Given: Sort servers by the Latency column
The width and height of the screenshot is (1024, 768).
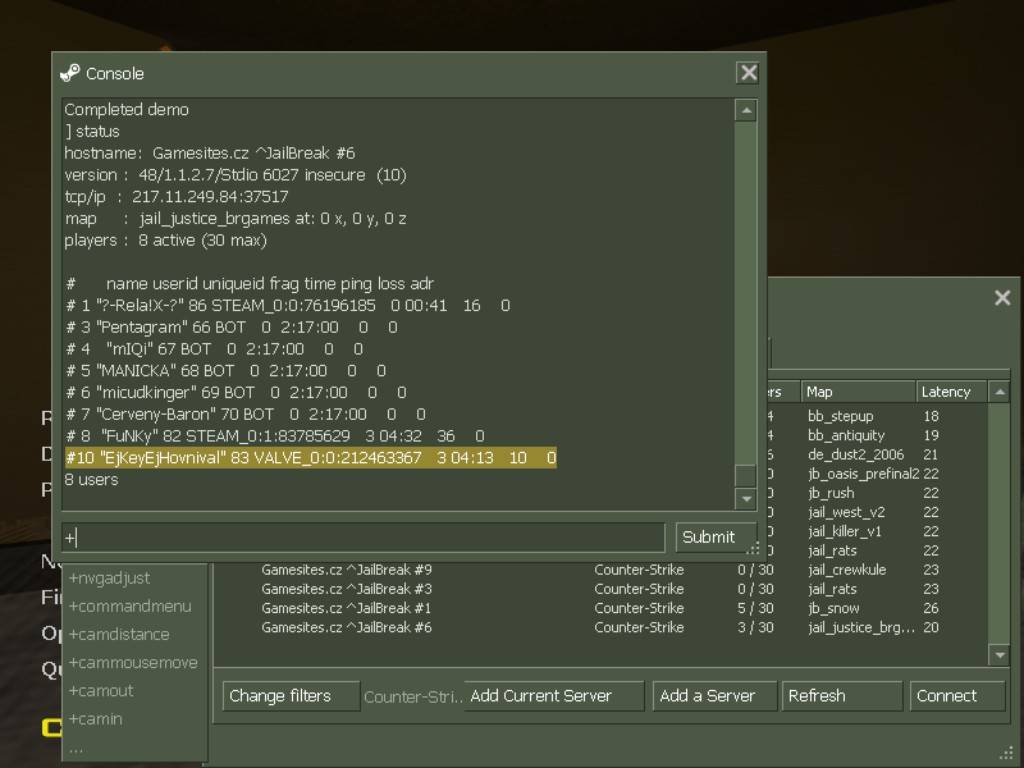Looking at the screenshot, I should 952,392.
